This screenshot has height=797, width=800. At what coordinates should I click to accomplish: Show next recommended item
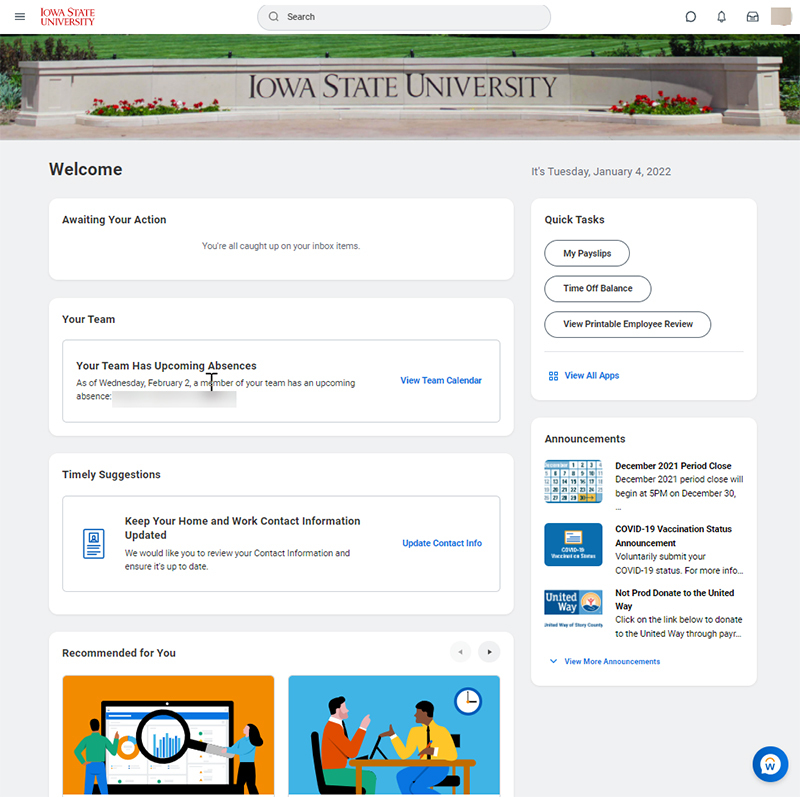pos(489,652)
